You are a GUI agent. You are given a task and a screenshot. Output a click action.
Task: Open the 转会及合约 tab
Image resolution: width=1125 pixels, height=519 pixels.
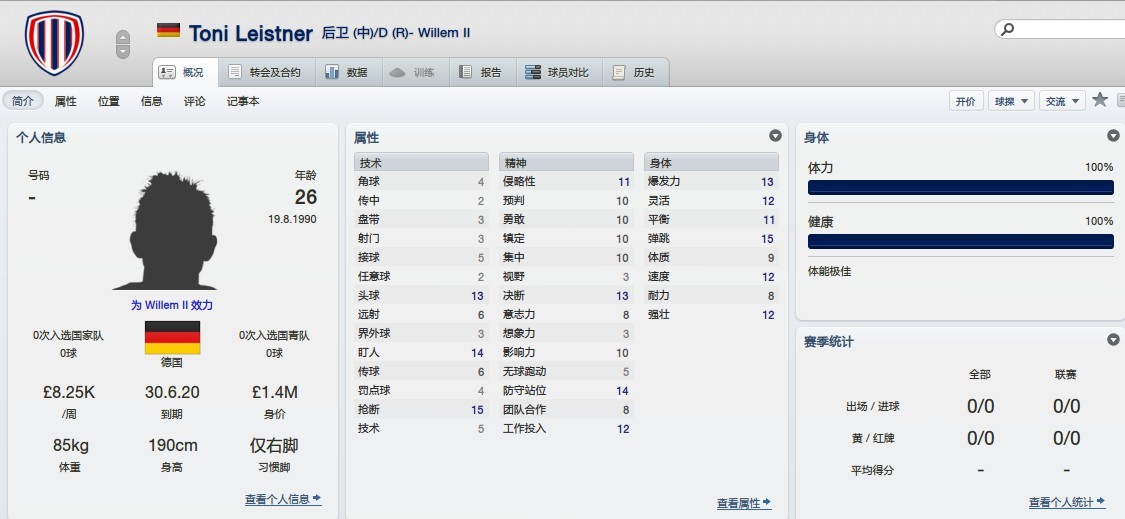tap(267, 73)
